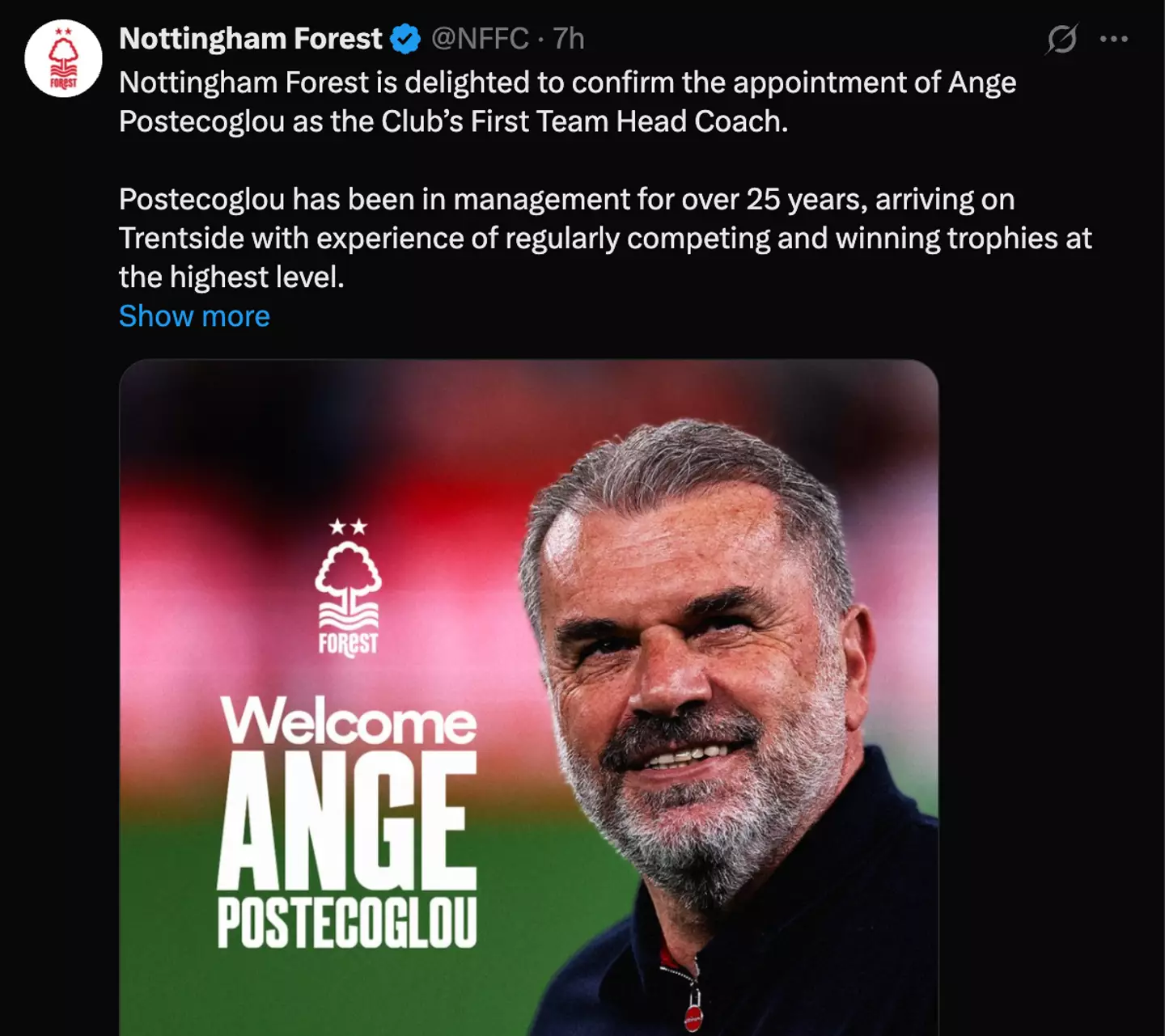Open the Nottingham Forest display name

(249, 37)
